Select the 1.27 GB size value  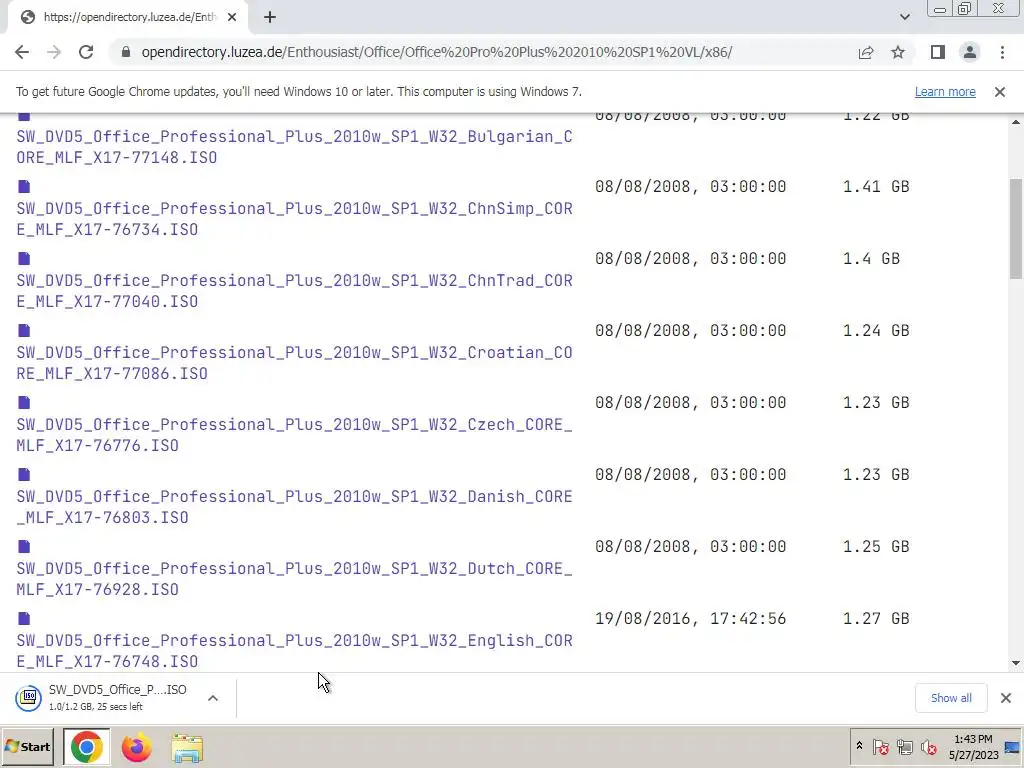[x=876, y=618]
